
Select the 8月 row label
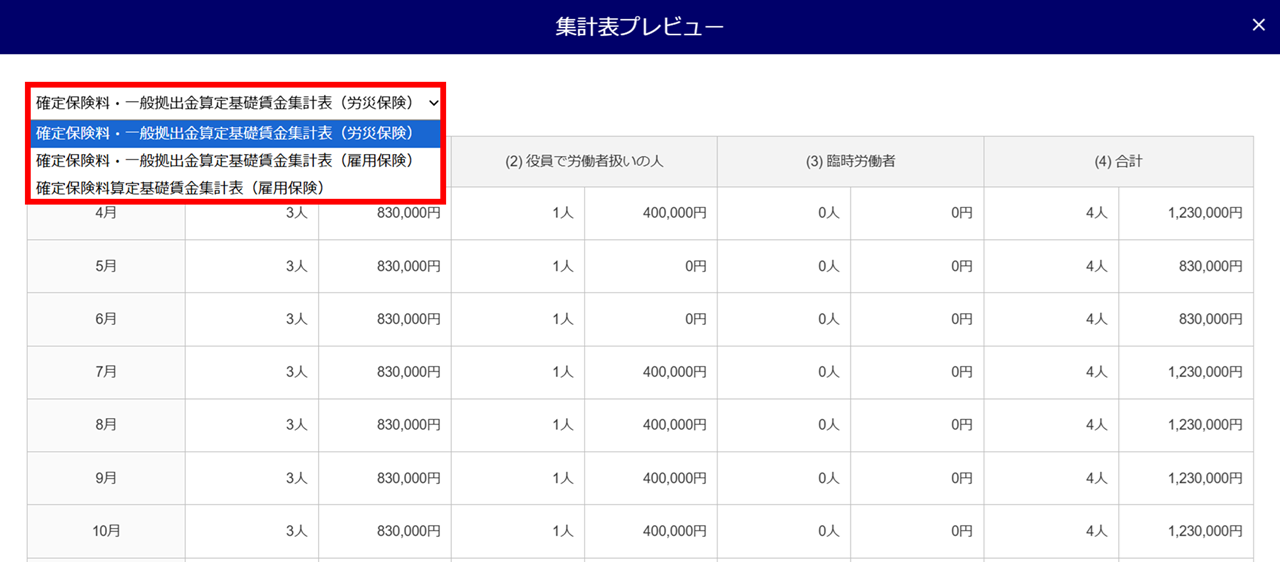point(106,425)
